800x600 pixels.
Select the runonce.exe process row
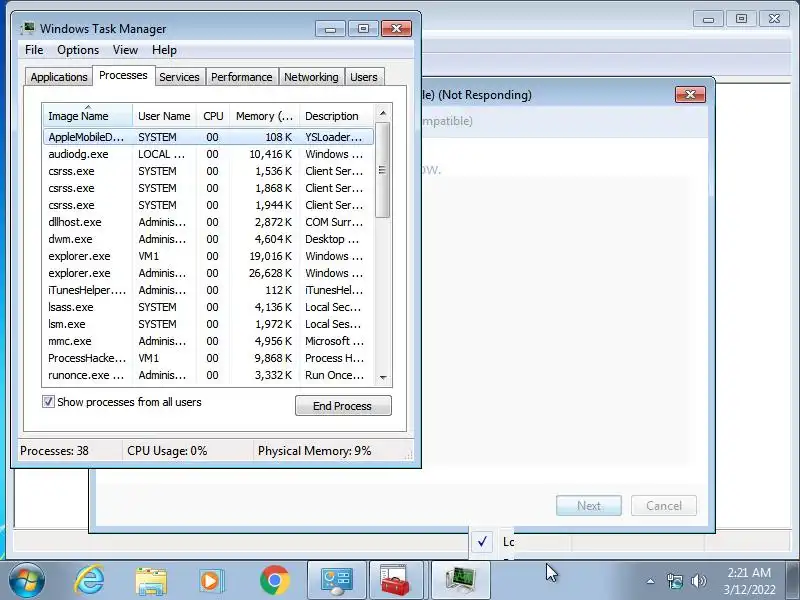(x=209, y=375)
